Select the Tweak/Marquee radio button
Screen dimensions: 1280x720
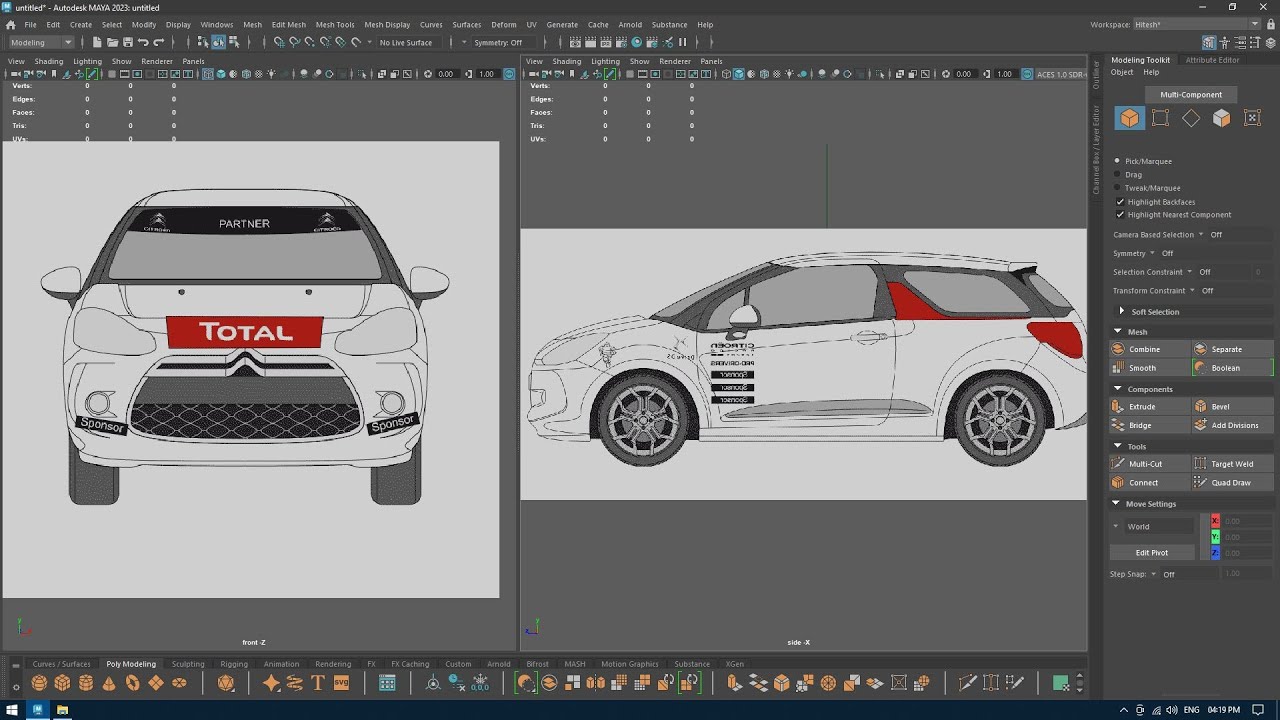point(1118,188)
